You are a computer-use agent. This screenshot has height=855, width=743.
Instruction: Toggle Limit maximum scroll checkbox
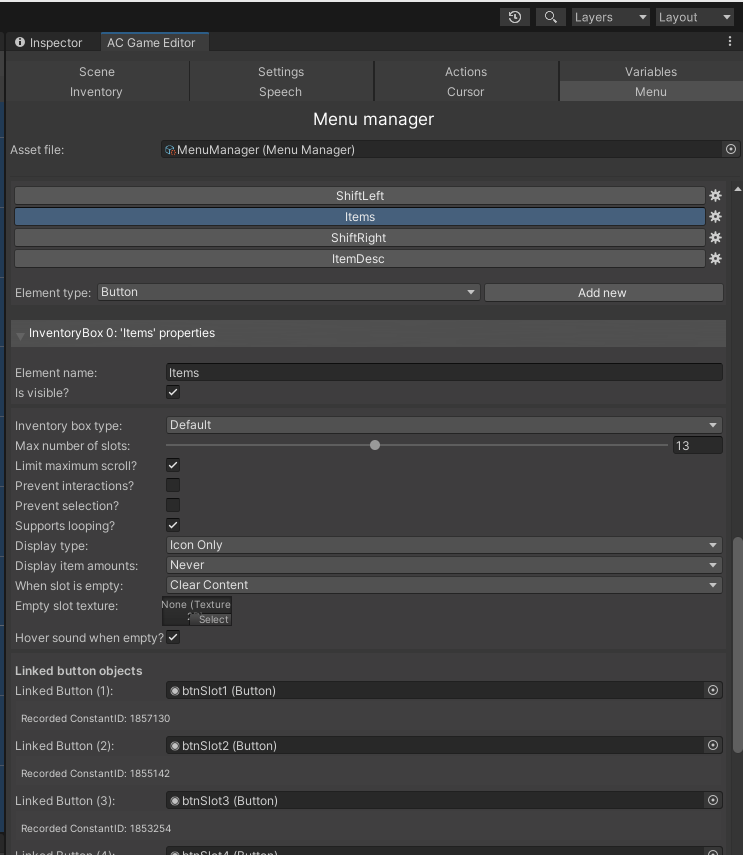coord(173,465)
